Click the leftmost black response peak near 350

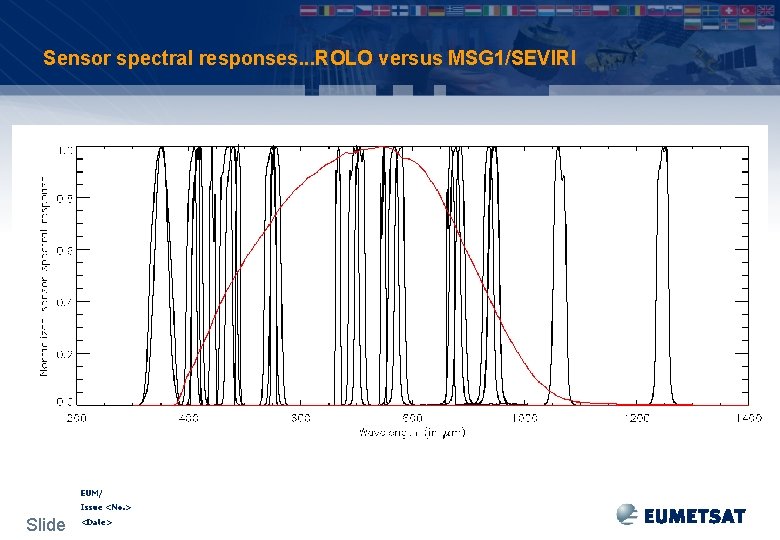coord(161,276)
